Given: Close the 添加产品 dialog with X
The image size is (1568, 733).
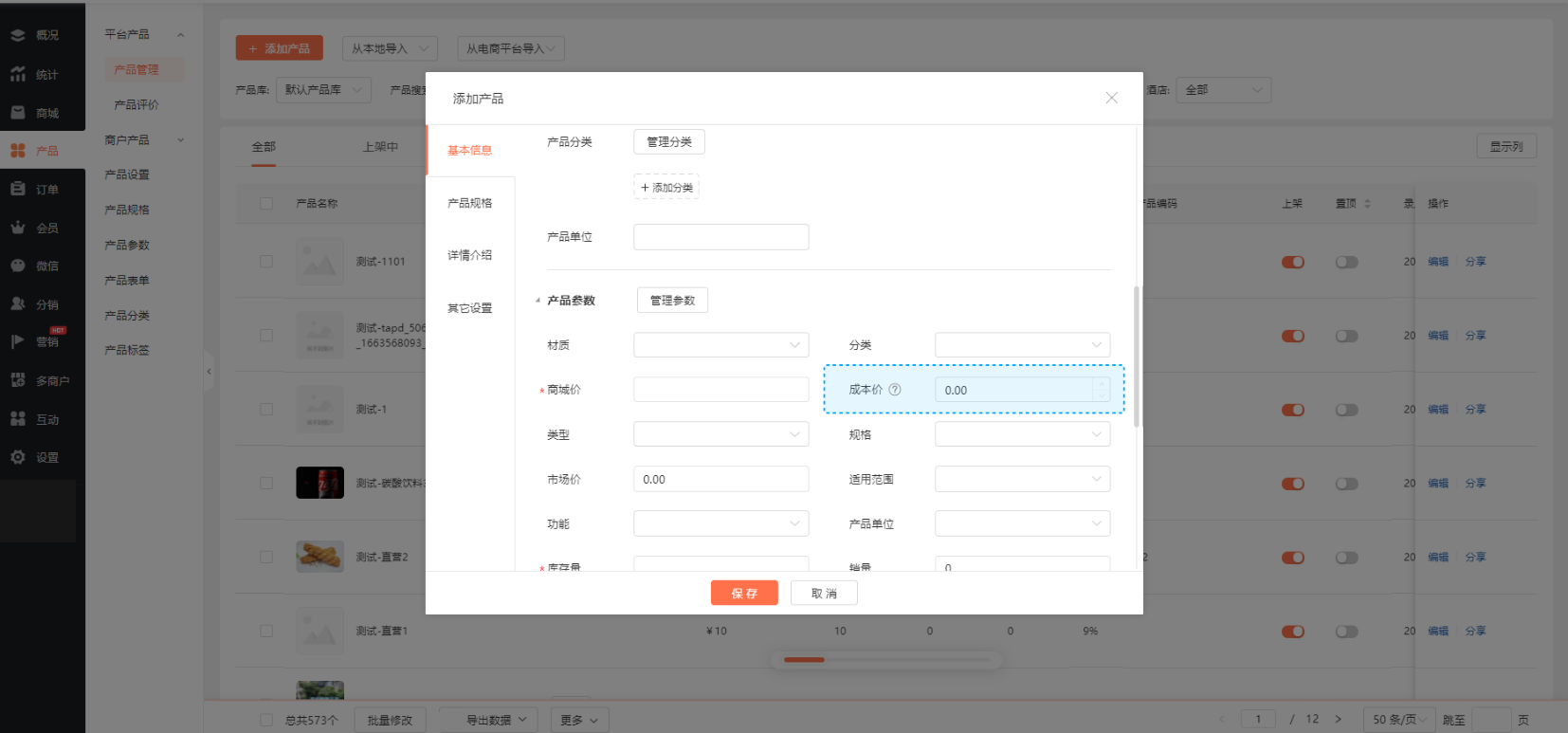Looking at the screenshot, I should tap(1112, 98).
